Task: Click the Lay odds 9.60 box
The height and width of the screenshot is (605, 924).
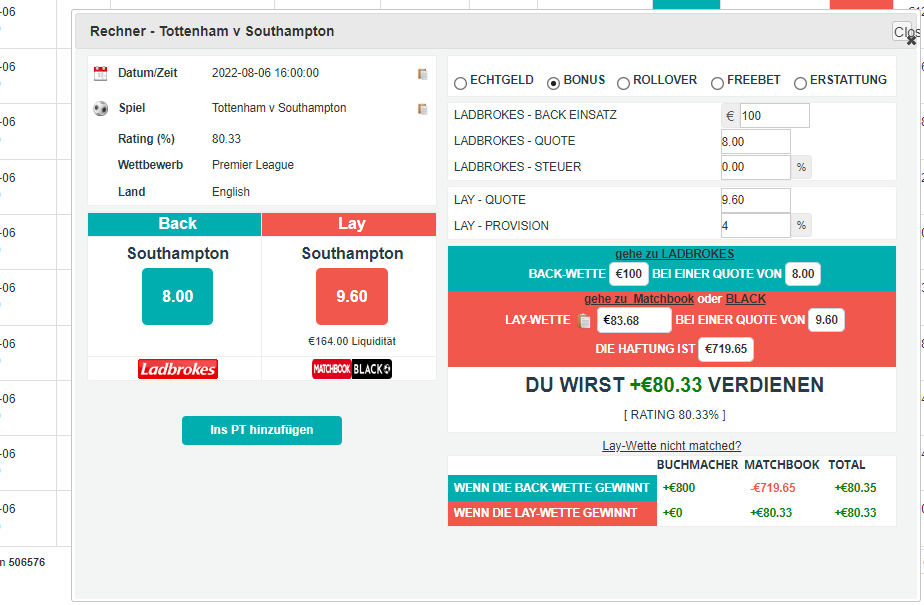Action: point(351,296)
